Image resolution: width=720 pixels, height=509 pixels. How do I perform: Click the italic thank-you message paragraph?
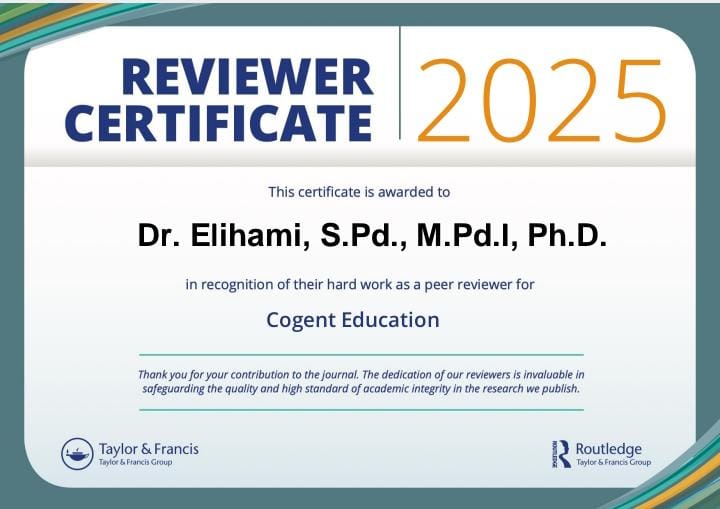coord(360,381)
